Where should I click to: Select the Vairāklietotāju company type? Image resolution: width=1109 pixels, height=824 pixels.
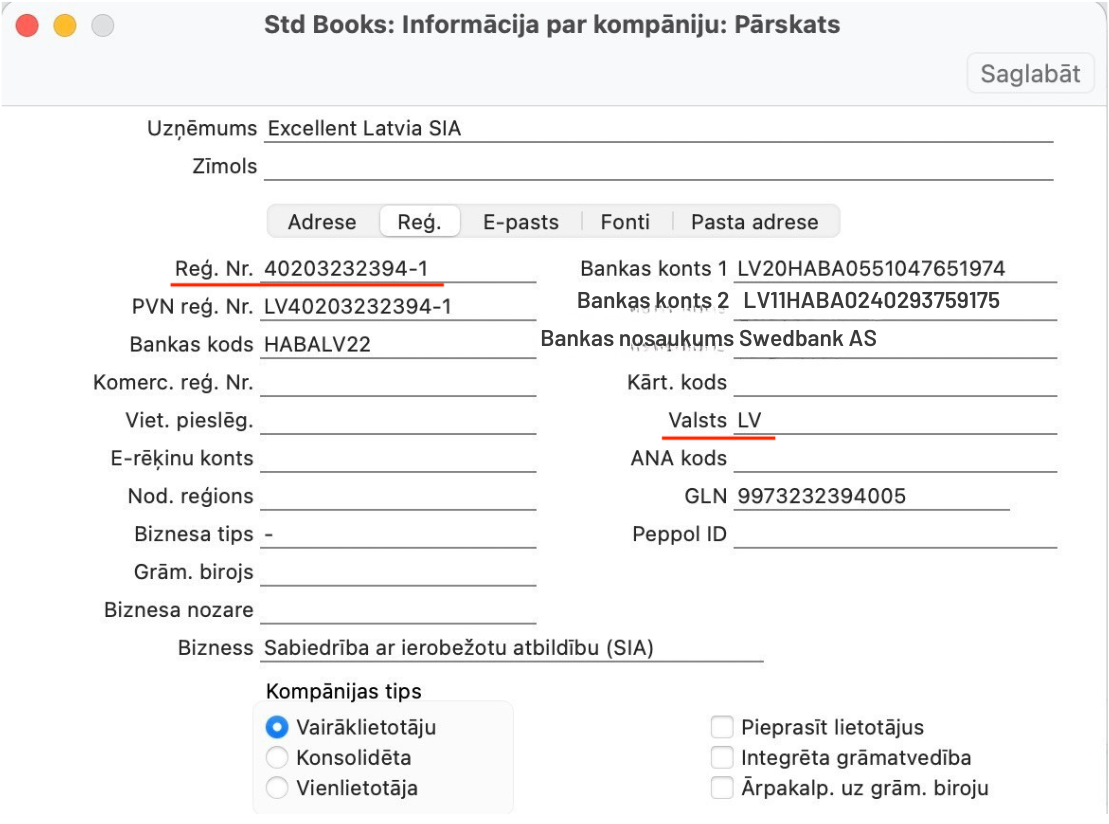[x=278, y=728]
